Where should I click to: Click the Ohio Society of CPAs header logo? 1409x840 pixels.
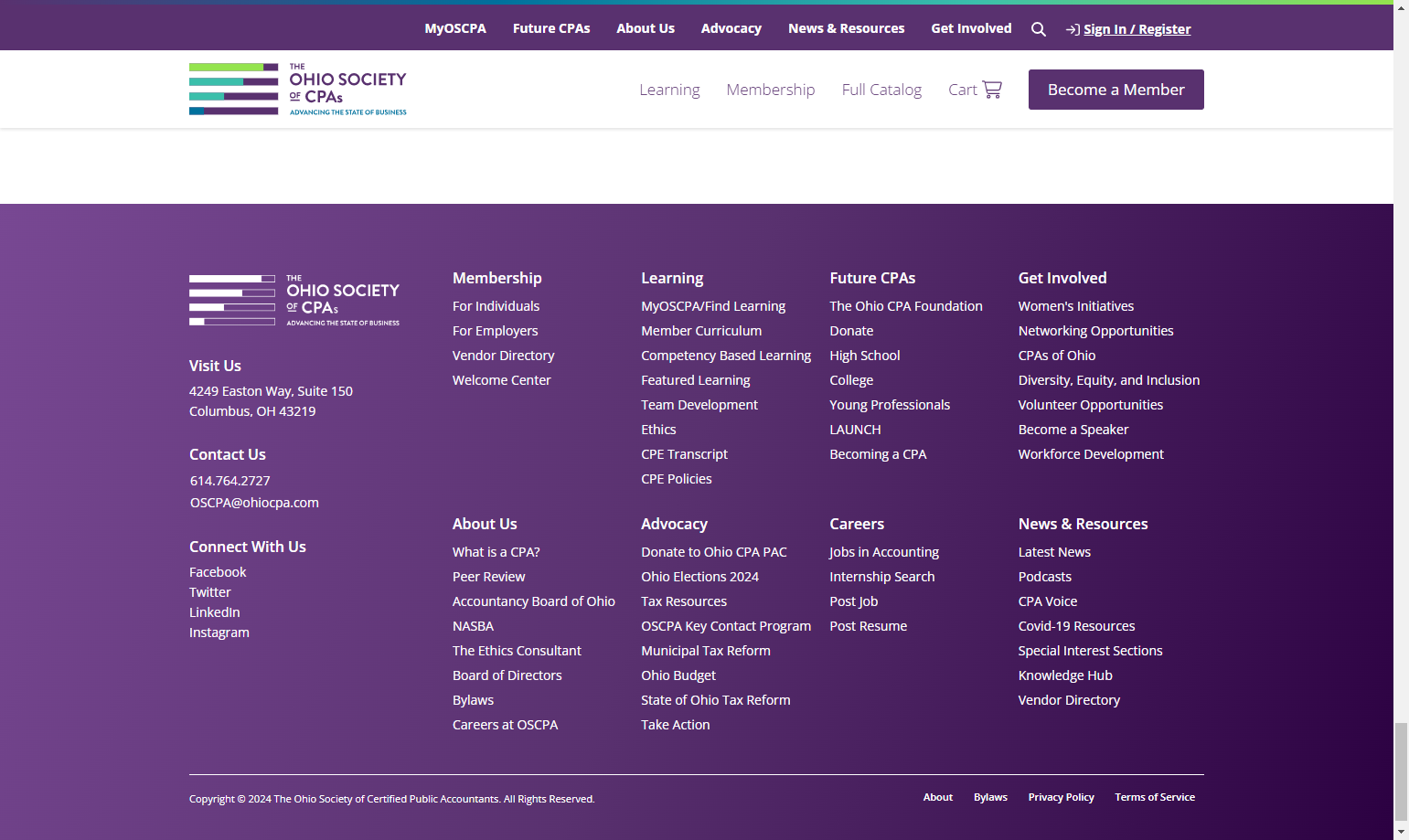tap(298, 90)
